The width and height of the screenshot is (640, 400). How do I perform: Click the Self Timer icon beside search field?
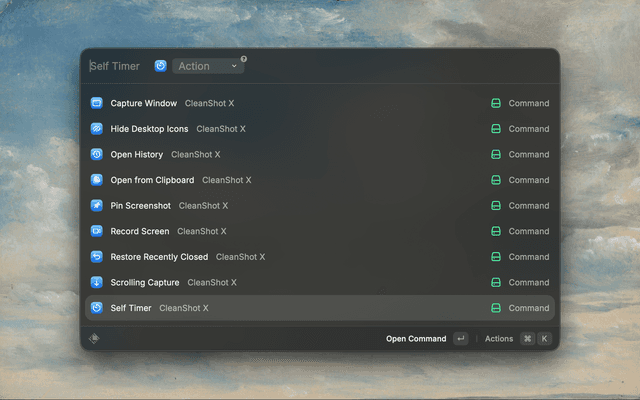click(161, 66)
